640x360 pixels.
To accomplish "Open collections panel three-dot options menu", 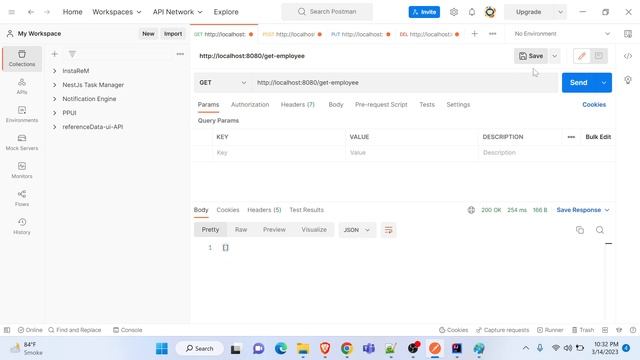I will tap(180, 54).
